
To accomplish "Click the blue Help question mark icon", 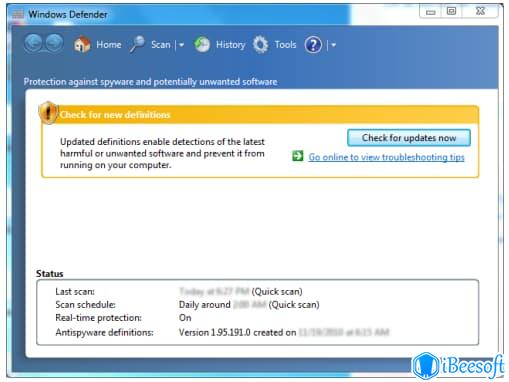I will coord(313,45).
